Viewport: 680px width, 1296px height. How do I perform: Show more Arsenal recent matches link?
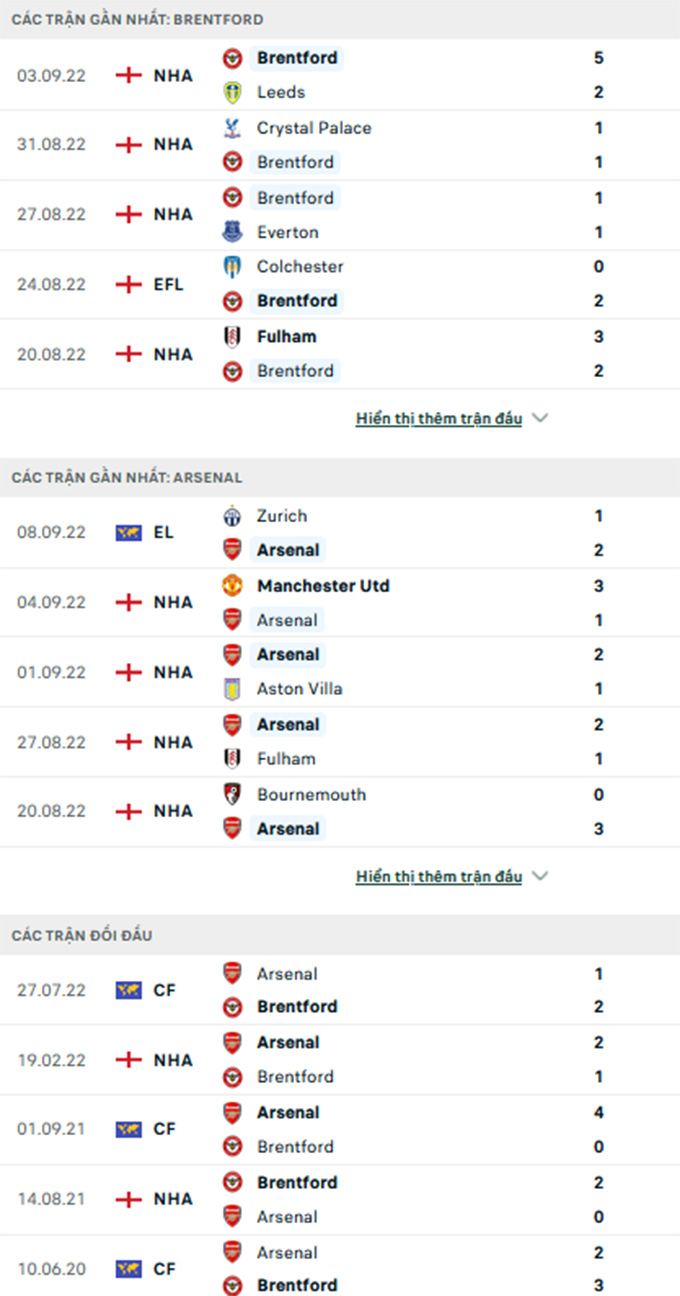(439, 877)
